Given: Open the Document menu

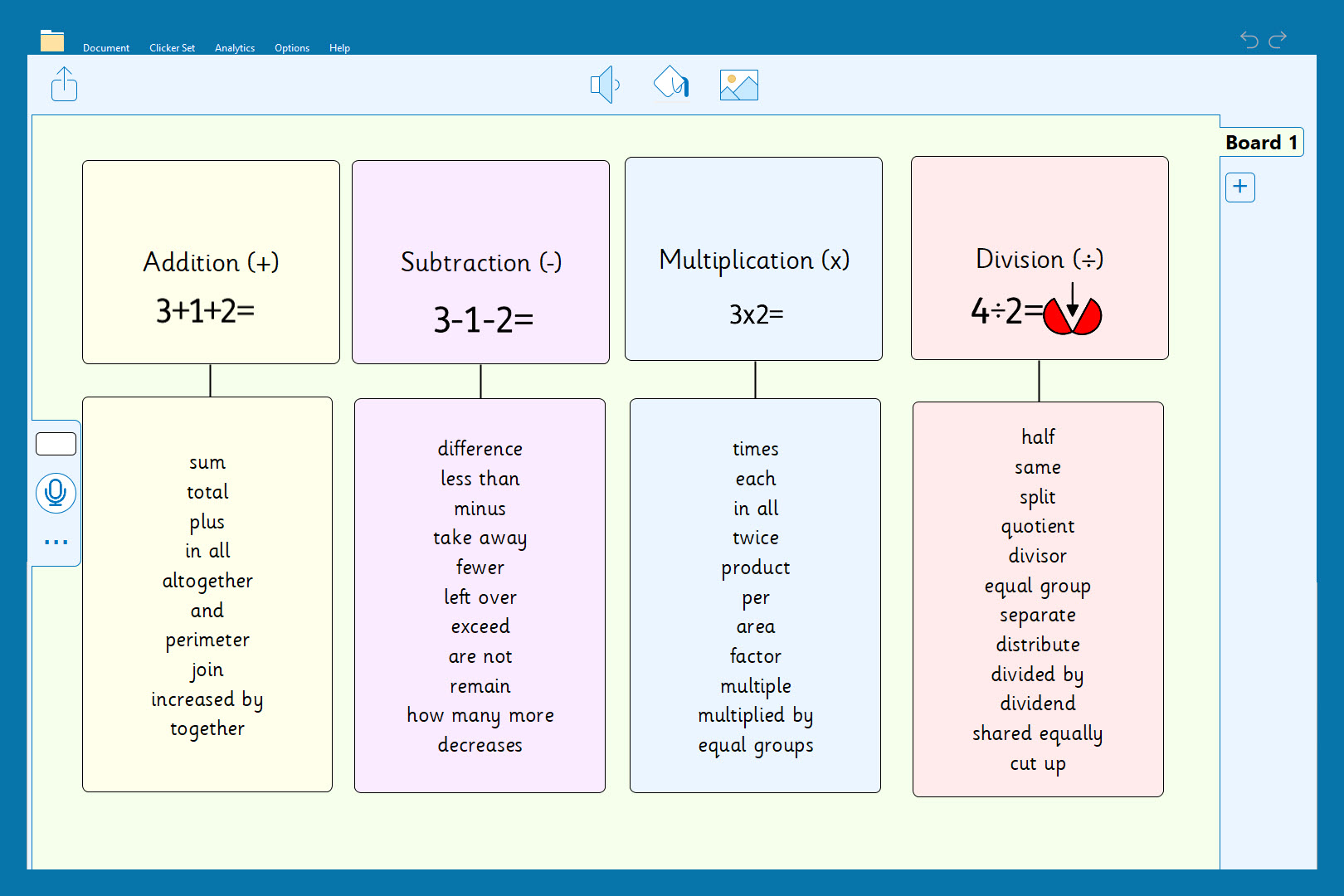Looking at the screenshot, I should pos(106,48).
